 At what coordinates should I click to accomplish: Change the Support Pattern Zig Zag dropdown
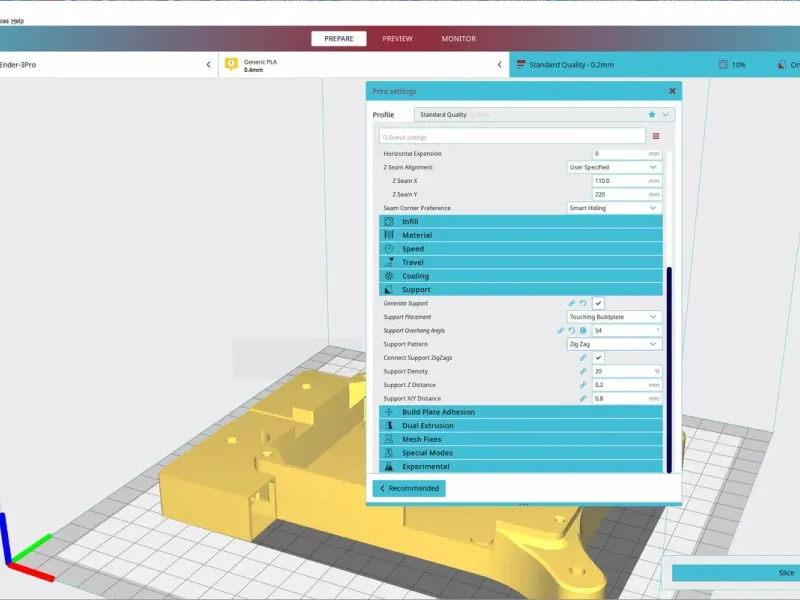click(614, 344)
